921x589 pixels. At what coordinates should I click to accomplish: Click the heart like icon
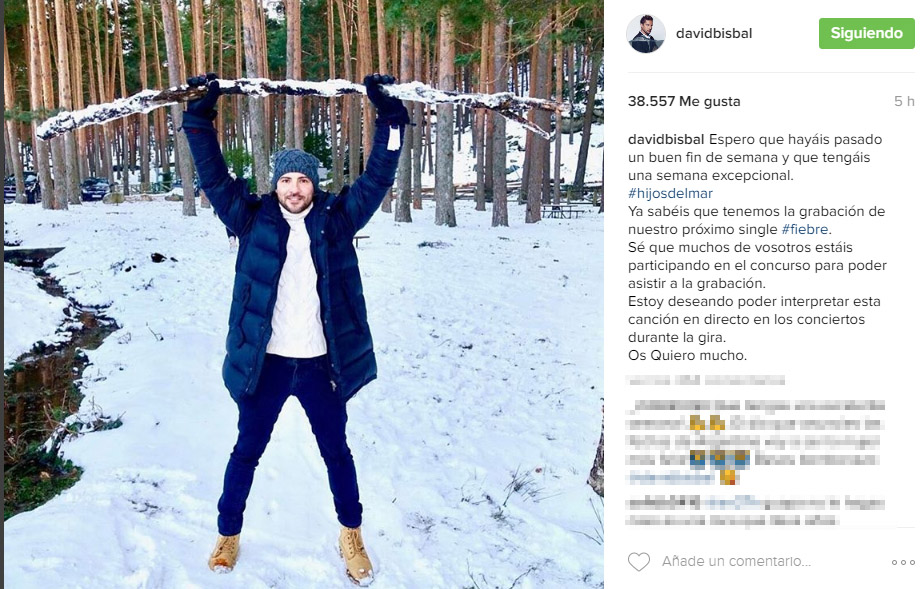638,561
